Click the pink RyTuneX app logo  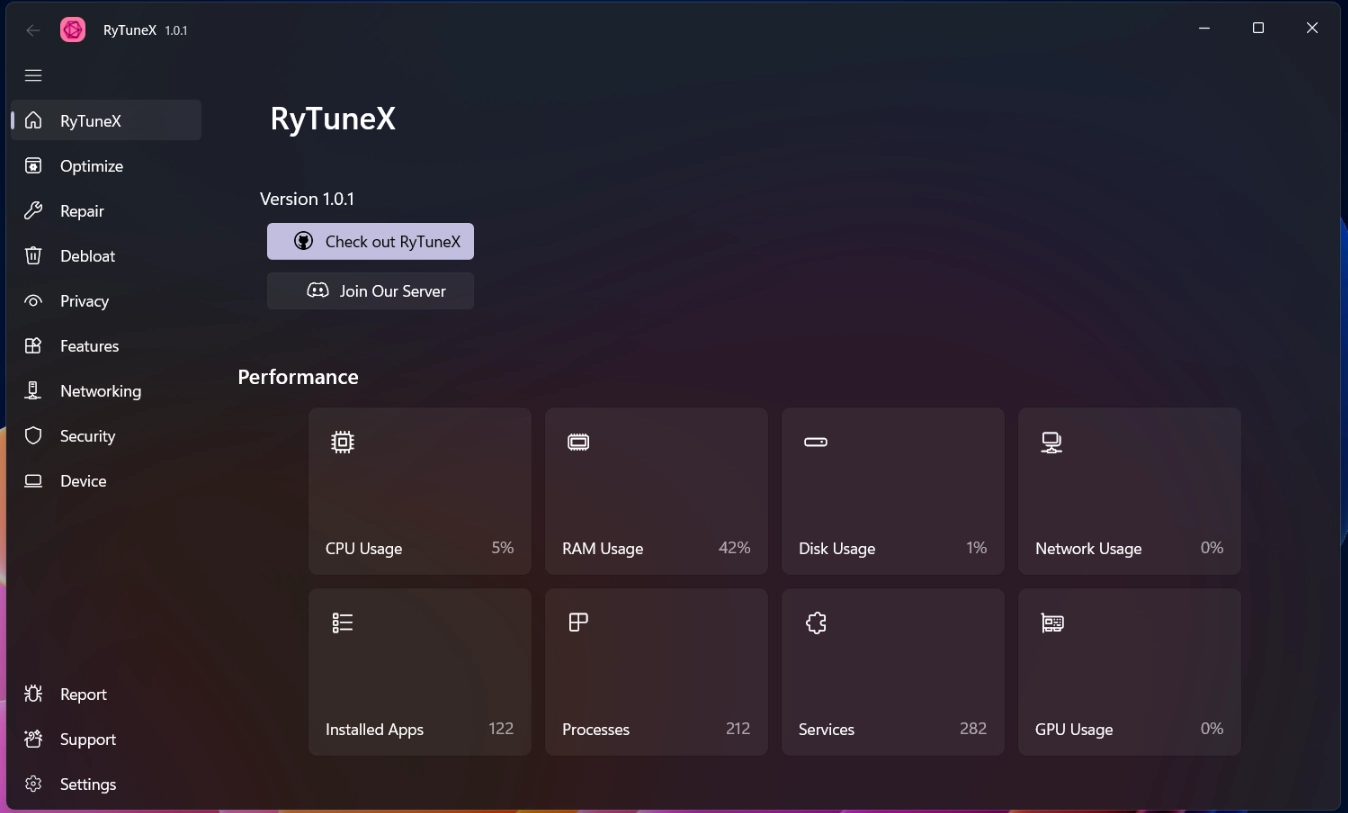[73, 30]
